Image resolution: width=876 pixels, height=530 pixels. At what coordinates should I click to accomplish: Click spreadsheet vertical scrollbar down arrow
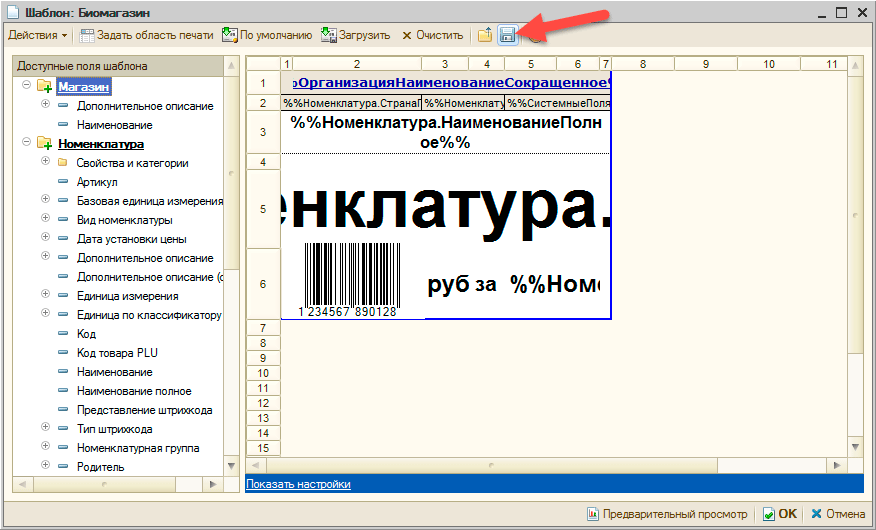855,447
